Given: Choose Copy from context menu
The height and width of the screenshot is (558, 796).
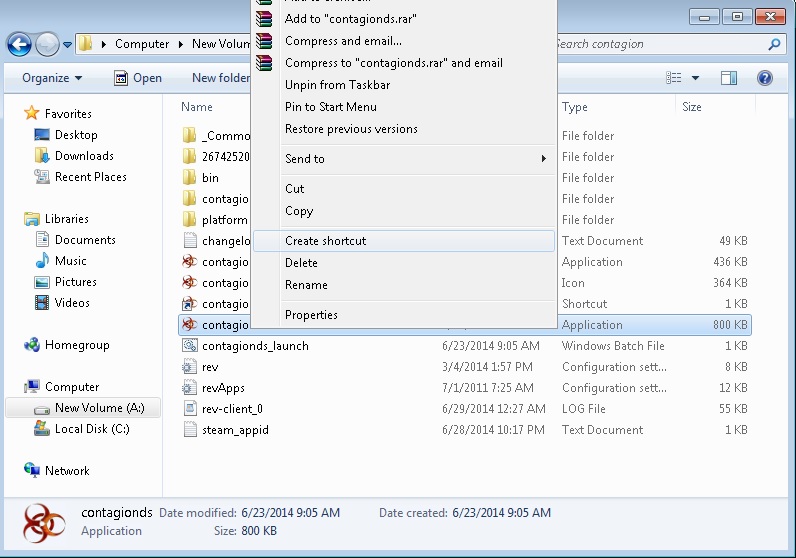Looking at the screenshot, I should point(404,211).
